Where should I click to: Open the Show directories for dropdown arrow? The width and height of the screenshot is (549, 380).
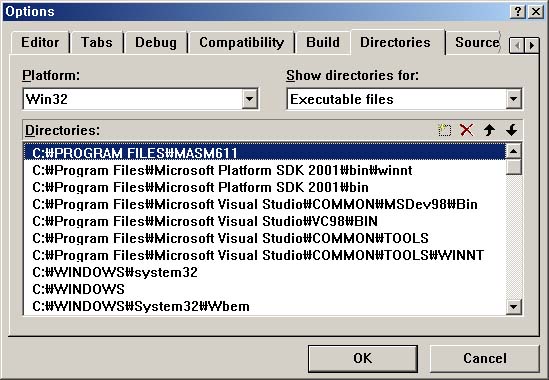click(513, 99)
